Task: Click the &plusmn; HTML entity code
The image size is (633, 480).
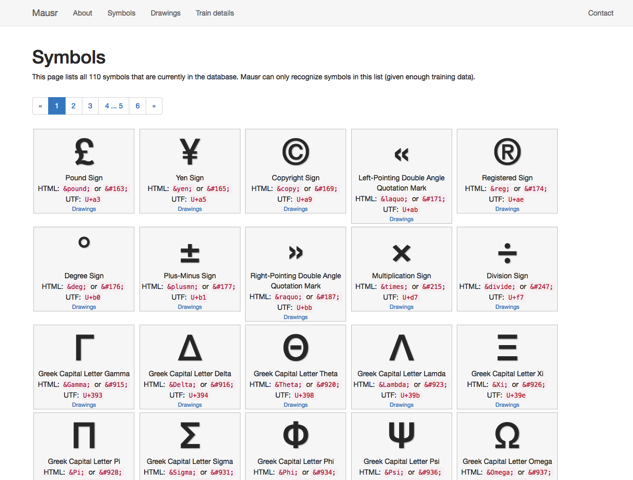Action: click(182, 287)
